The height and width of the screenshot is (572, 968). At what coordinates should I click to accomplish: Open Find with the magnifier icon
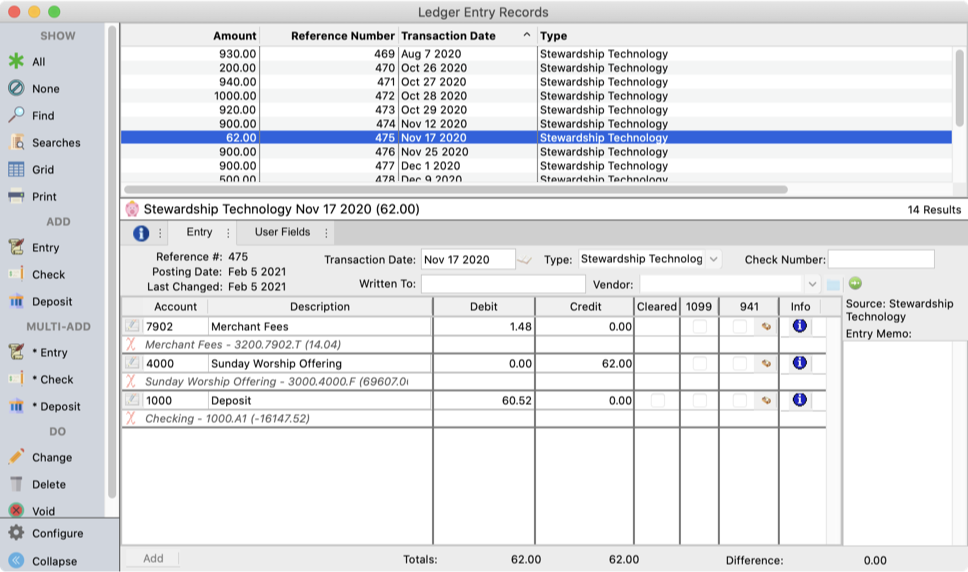click(16, 115)
